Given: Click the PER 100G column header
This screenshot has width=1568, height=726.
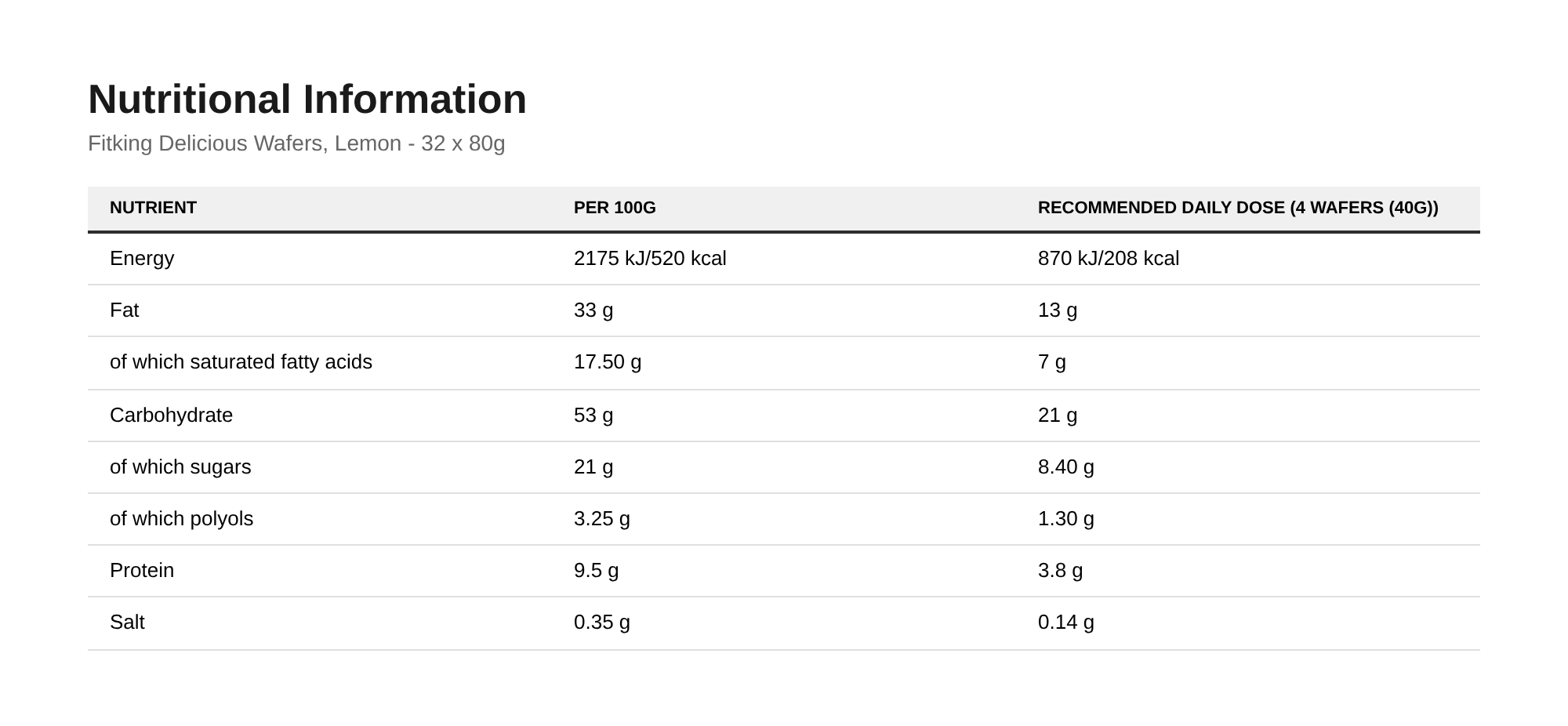Looking at the screenshot, I should pos(615,208).
